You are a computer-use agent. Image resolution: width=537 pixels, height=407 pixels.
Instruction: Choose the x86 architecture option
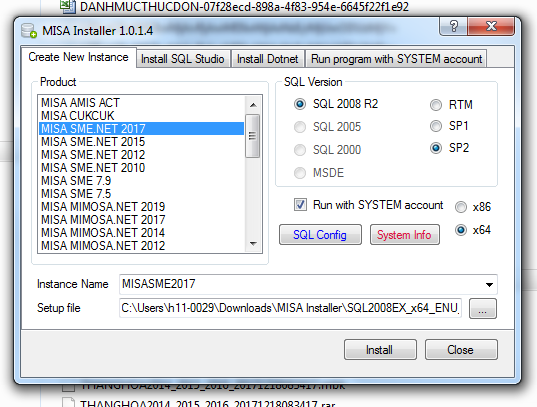[461, 207]
